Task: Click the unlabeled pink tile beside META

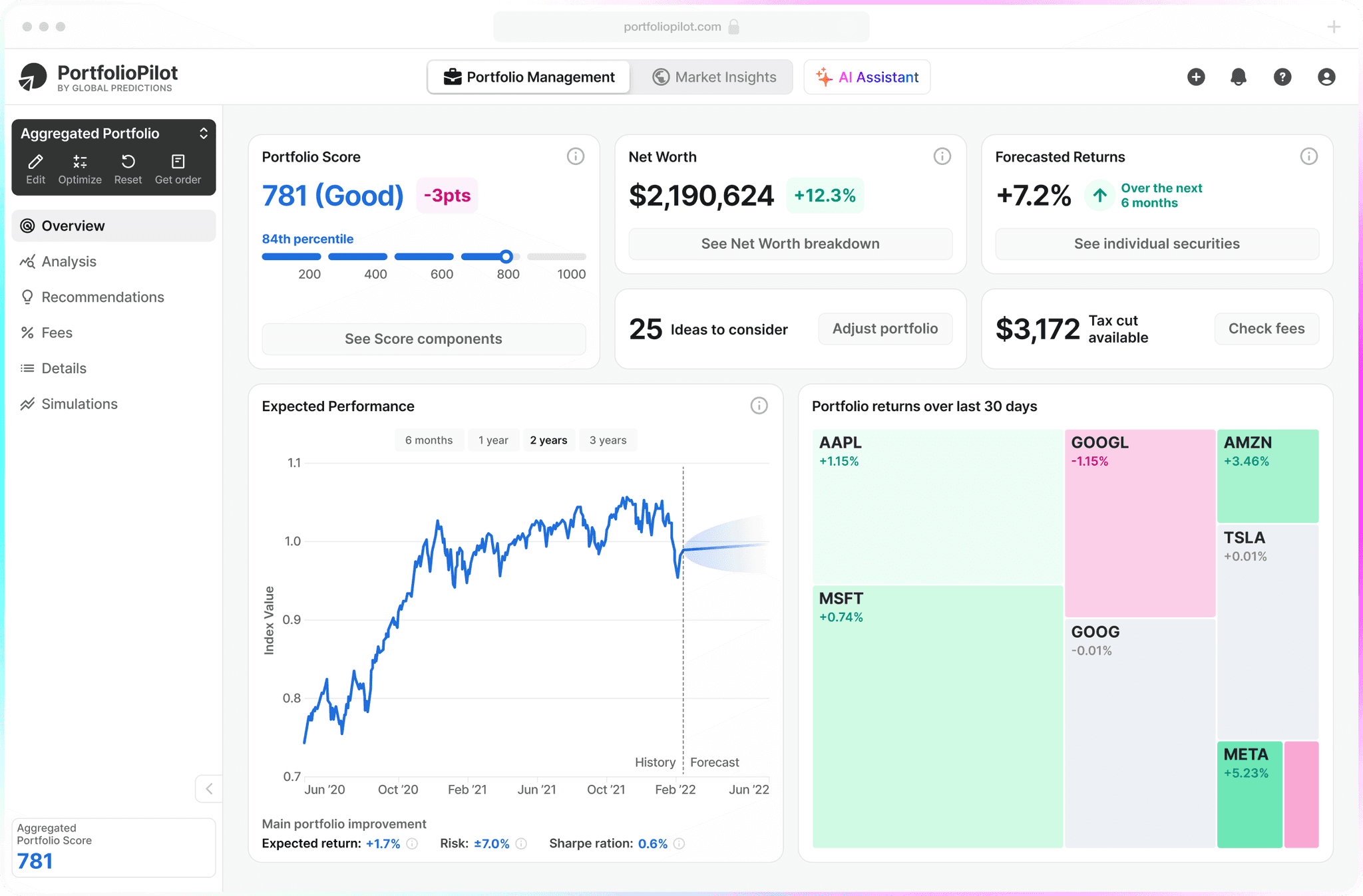Action: 1302,794
